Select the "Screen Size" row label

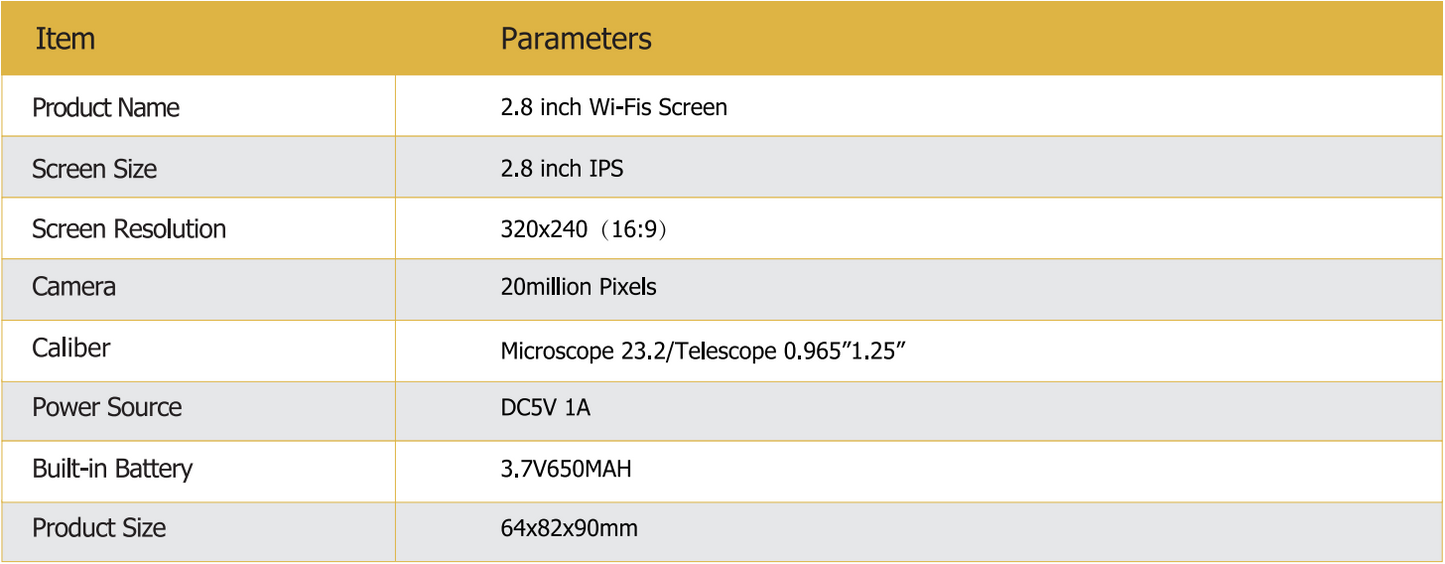click(x=94, y=169)
